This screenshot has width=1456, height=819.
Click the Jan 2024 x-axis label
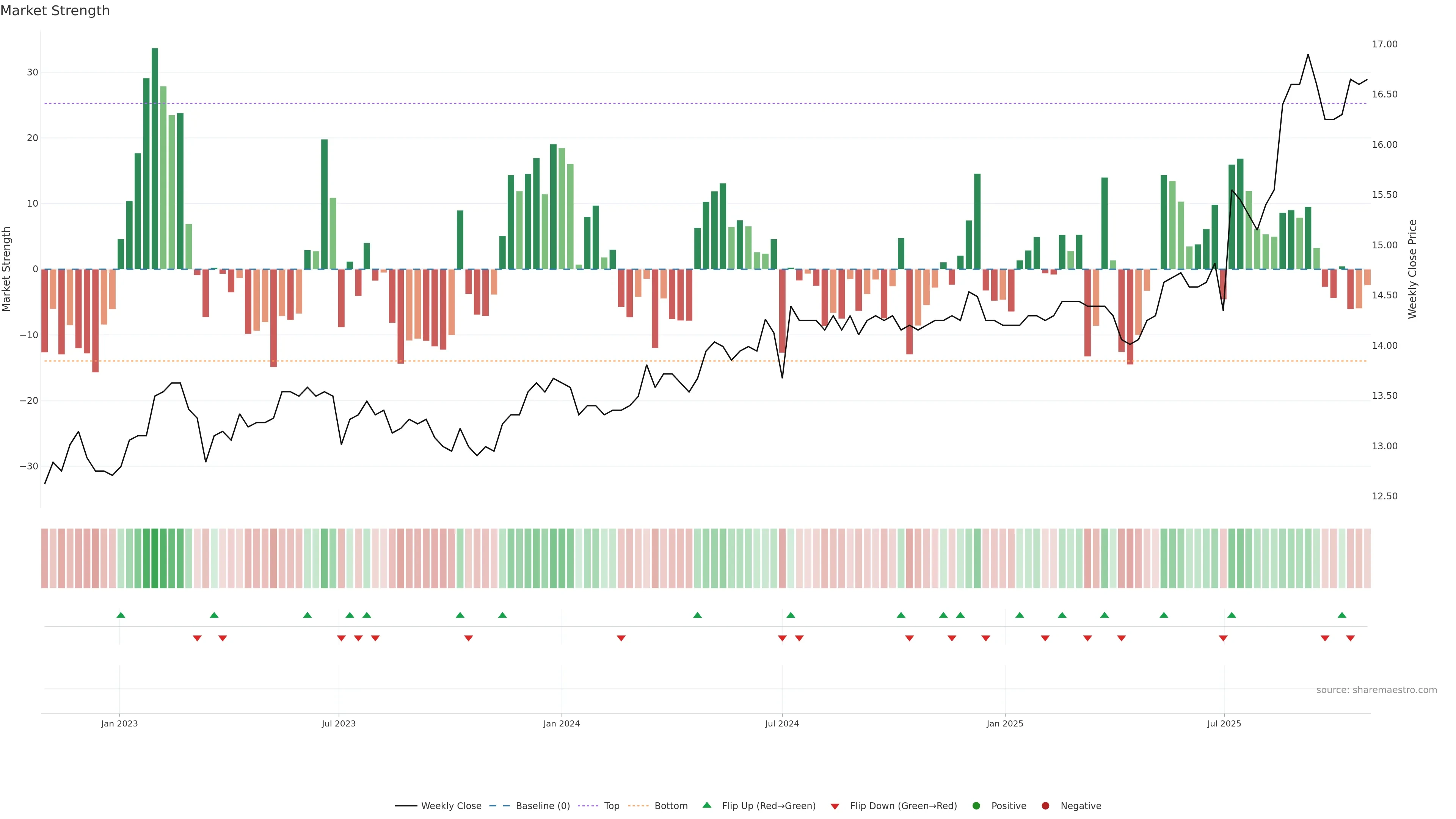(561, 723)
